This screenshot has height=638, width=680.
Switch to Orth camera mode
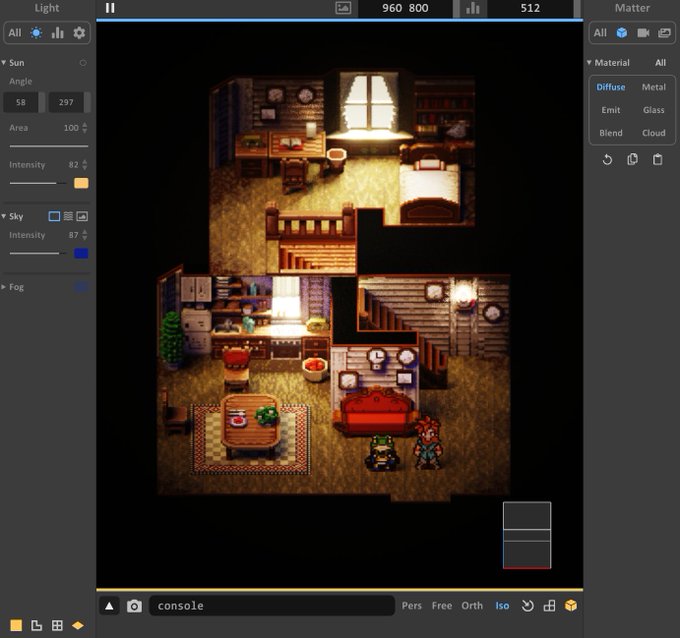[472, 605]
